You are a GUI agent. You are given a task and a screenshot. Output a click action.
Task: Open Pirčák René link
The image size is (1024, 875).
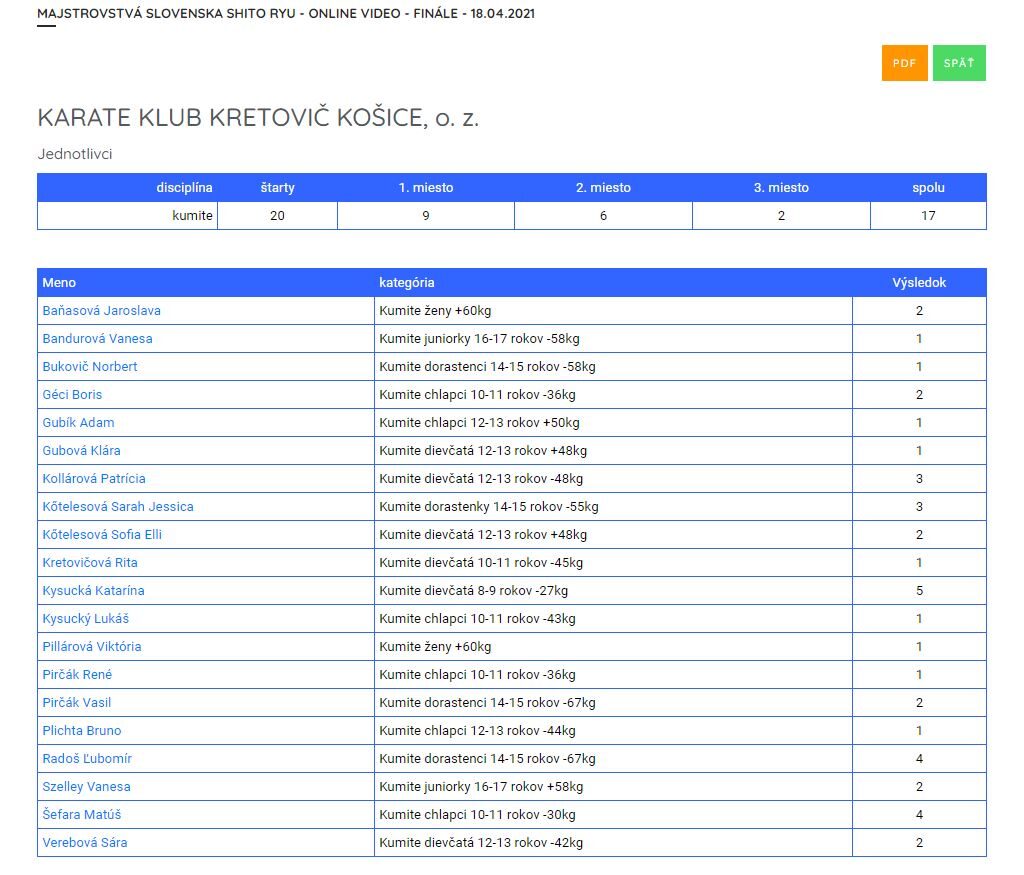tap(77, 675)
